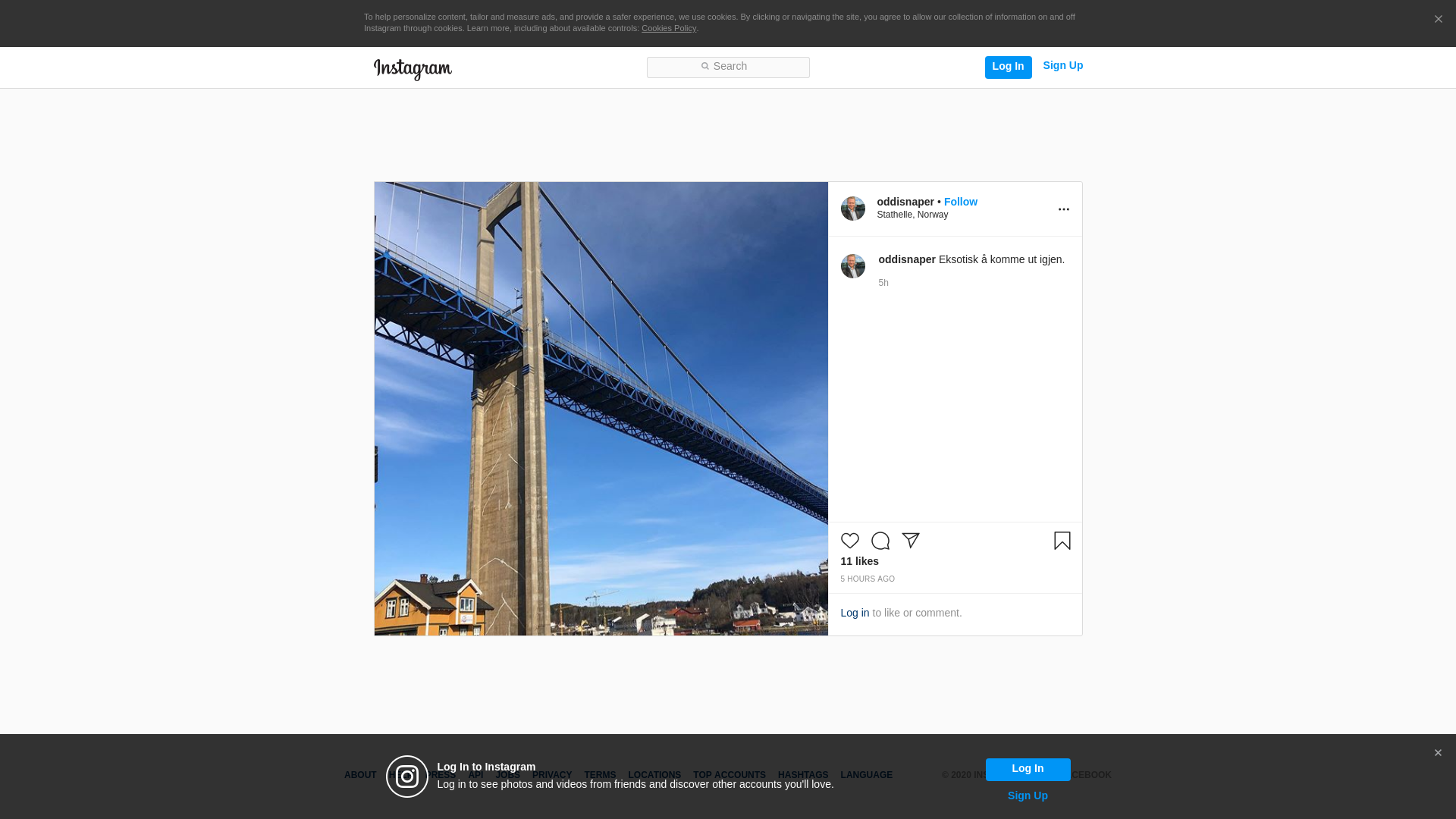Screen dimensions: 1456x819
Task: Follow the oddisnaper account
Action: coord(960,202)
